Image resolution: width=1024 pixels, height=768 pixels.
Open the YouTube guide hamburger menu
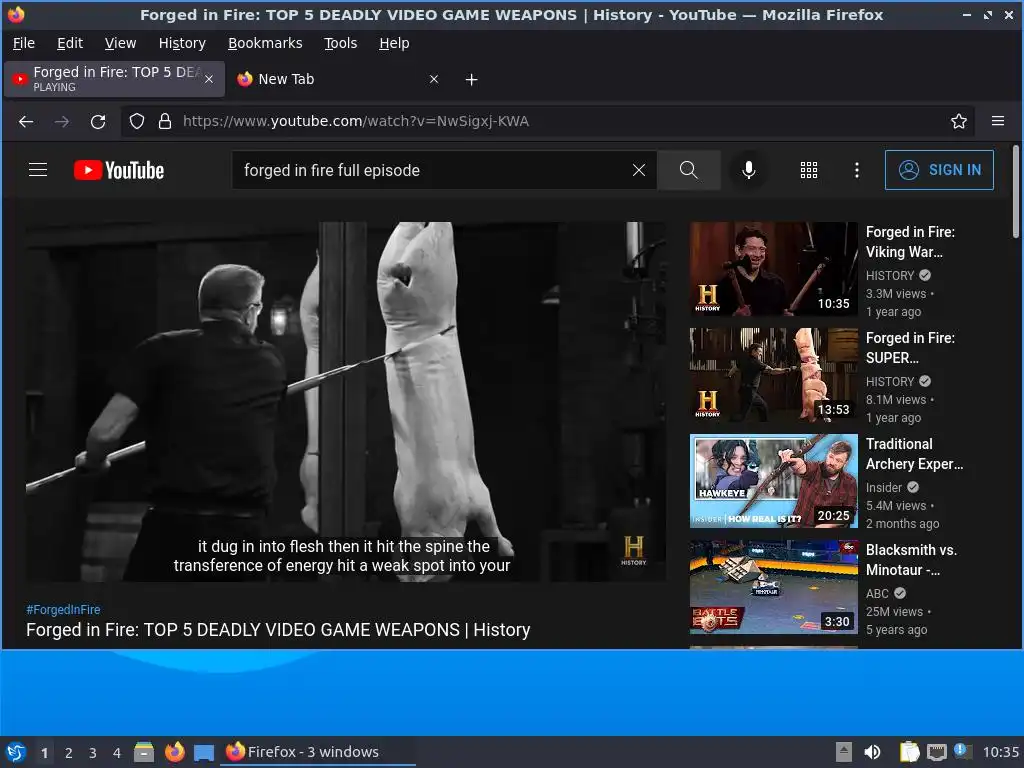click(38, 170)
